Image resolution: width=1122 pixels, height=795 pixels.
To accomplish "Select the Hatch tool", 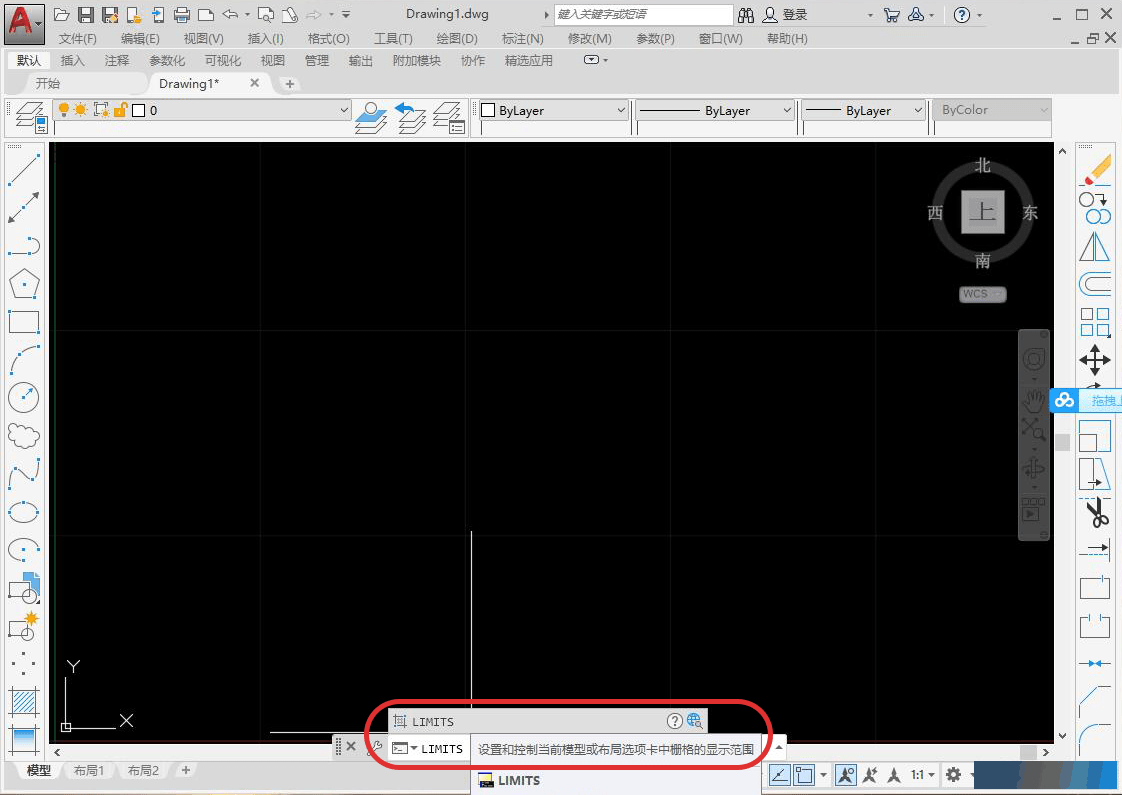I will coord(24,701).
